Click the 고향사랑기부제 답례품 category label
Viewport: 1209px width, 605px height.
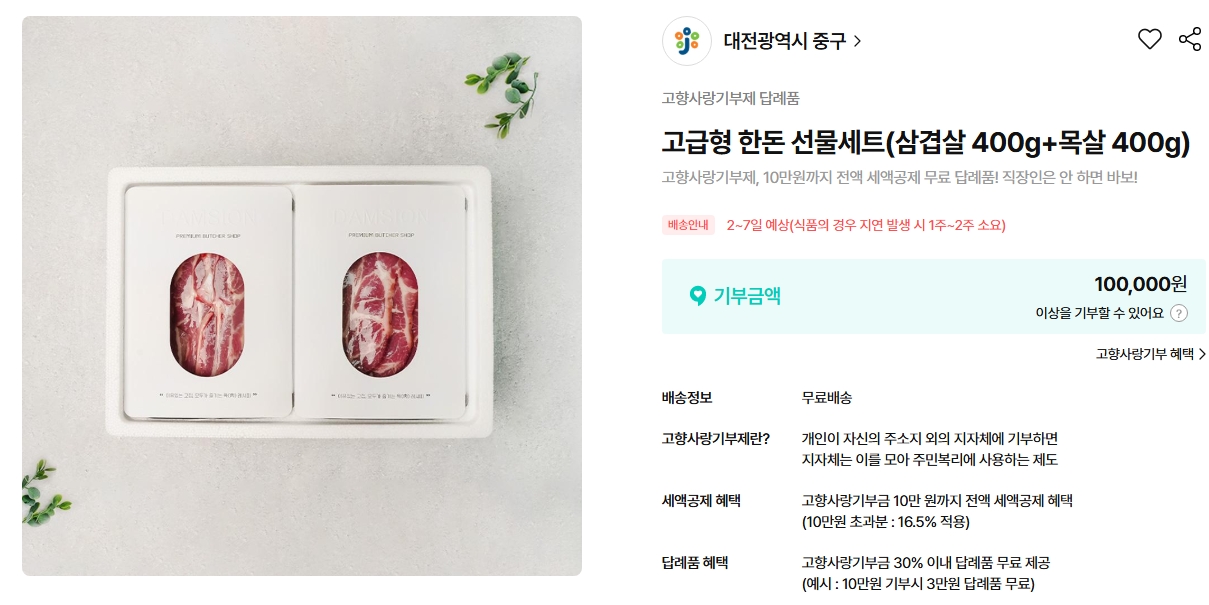(731, 98)
